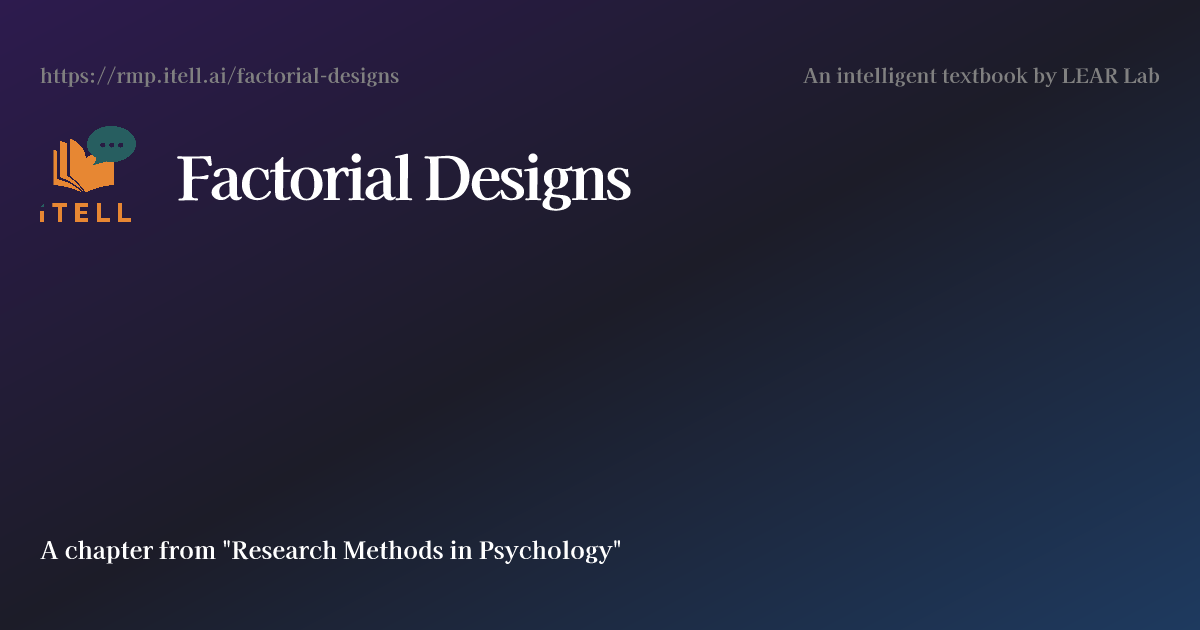Click the "Factorial Designs" title
This screenshot has width=1200, height=630.
(x=404, y=180)
